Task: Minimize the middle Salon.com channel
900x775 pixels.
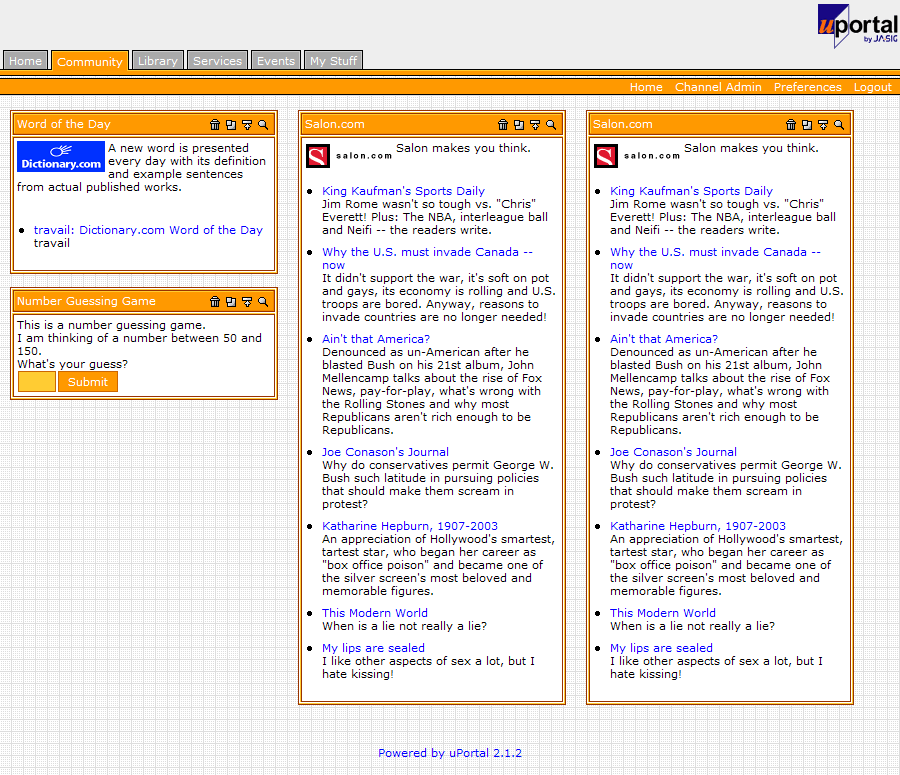Action: pyautogui.click(x=535, y=125)
